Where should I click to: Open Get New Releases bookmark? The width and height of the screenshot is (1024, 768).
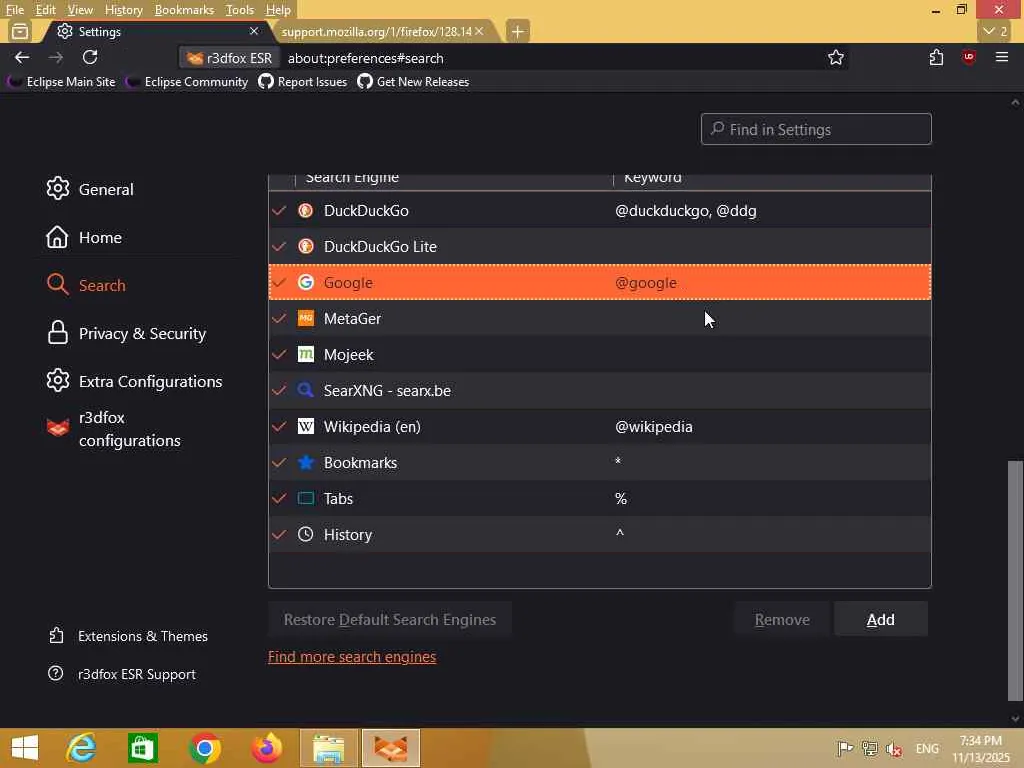[x=413, y=82]
